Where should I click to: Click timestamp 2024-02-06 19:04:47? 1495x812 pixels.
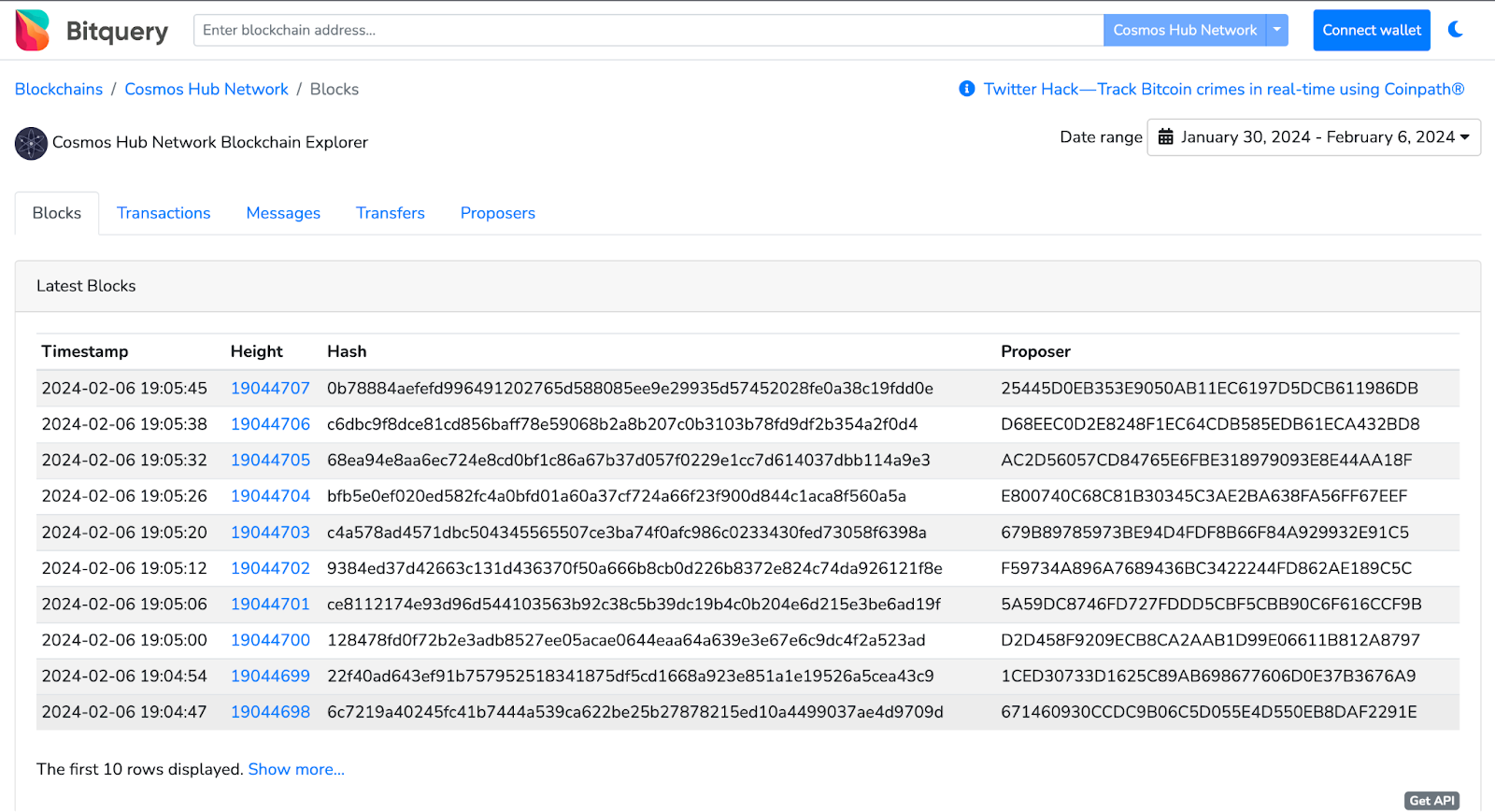124,712
